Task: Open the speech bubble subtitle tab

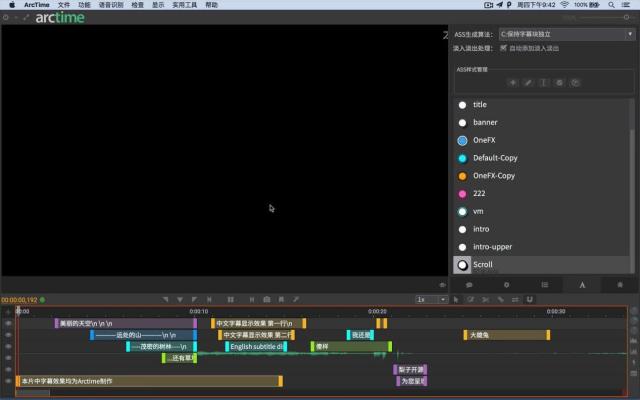Action: coord(469,285)
